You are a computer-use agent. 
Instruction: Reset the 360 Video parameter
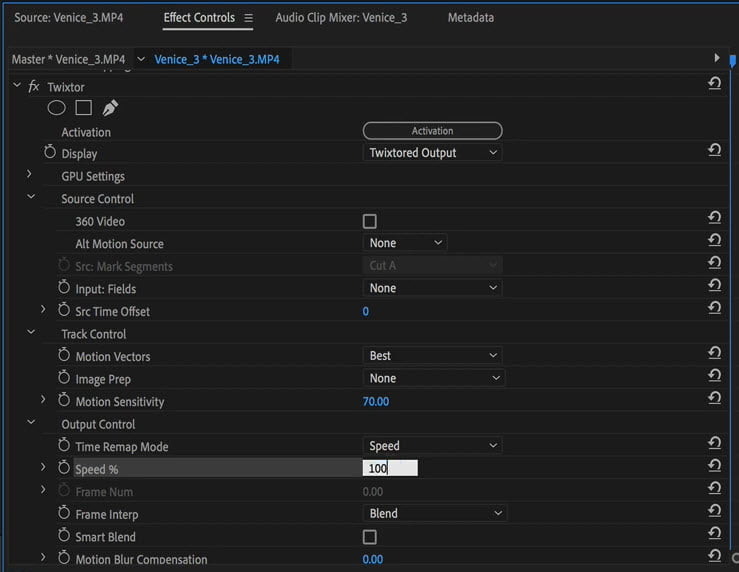pyautogui.click(x=714, y=217)
